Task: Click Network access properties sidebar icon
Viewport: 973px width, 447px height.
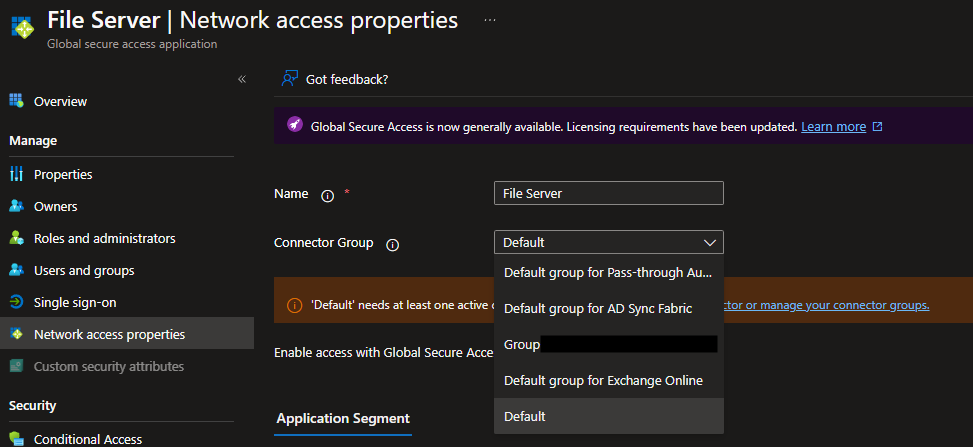Action: tap(16, 334)
